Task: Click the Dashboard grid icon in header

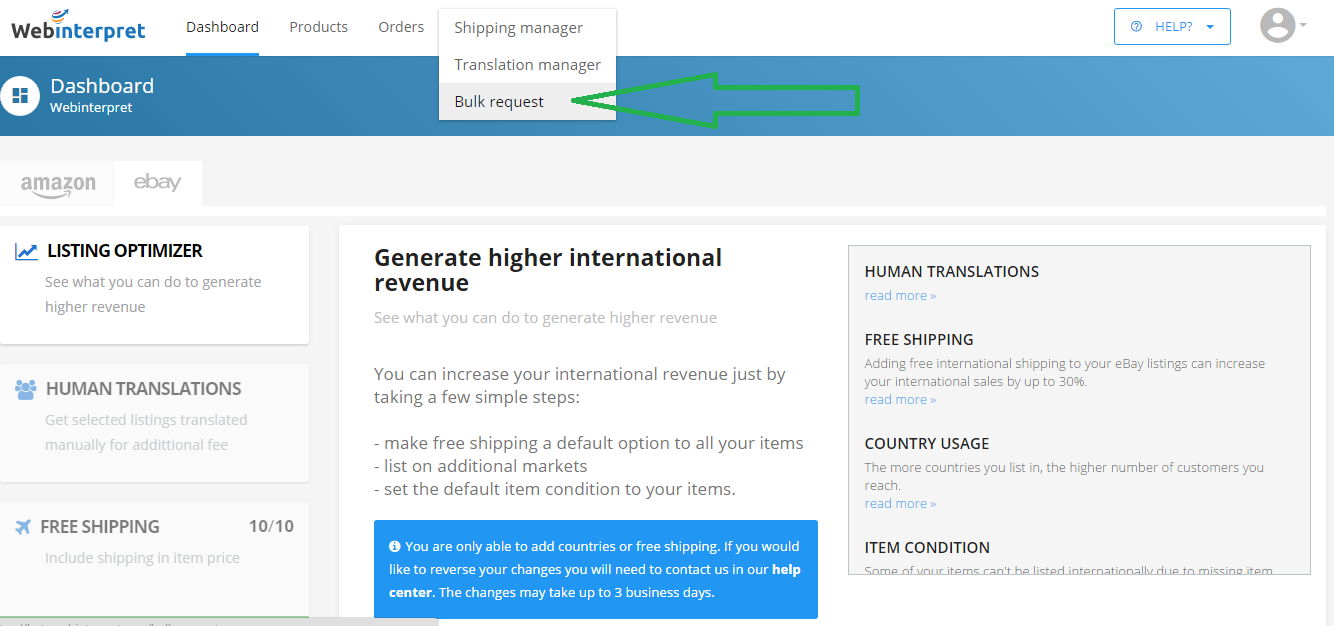Action: tap(20, 96)
